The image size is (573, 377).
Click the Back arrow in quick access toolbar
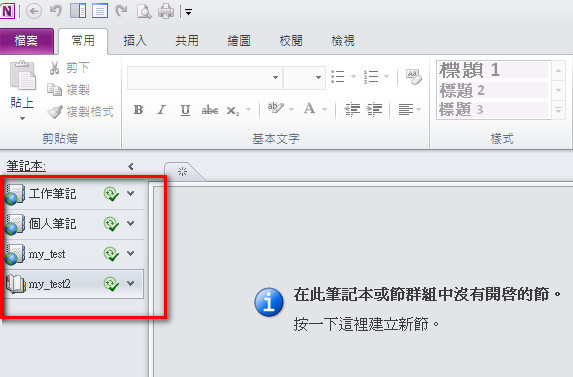[x=34, y=11]
